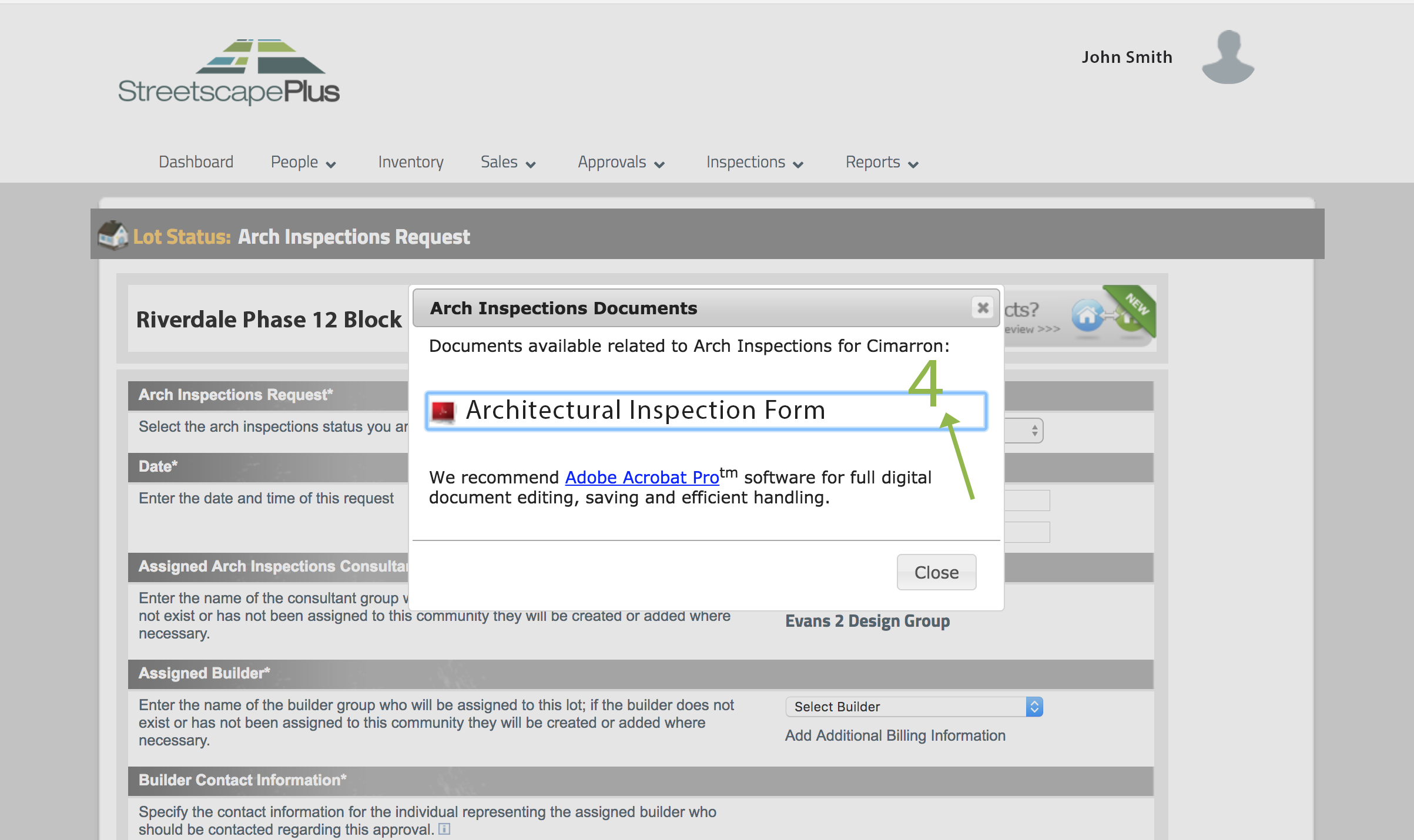Go to the Dashboard tab
The height and width of the screenshot is (840, 1414).
click(196, 162)
